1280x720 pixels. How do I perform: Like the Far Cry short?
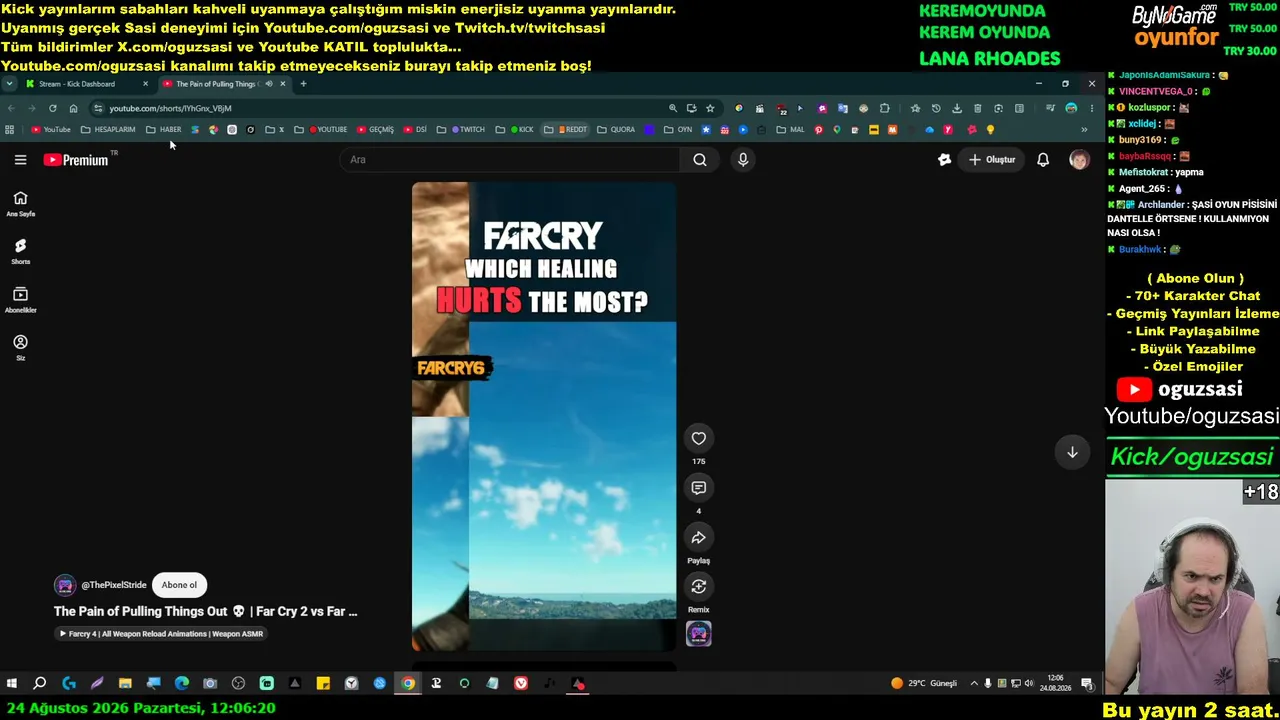699,438
